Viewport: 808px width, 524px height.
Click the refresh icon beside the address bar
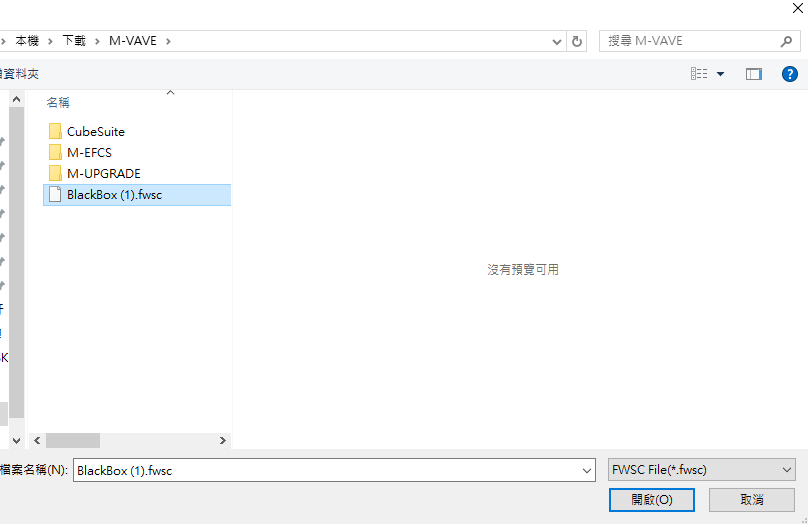[577, 41]
